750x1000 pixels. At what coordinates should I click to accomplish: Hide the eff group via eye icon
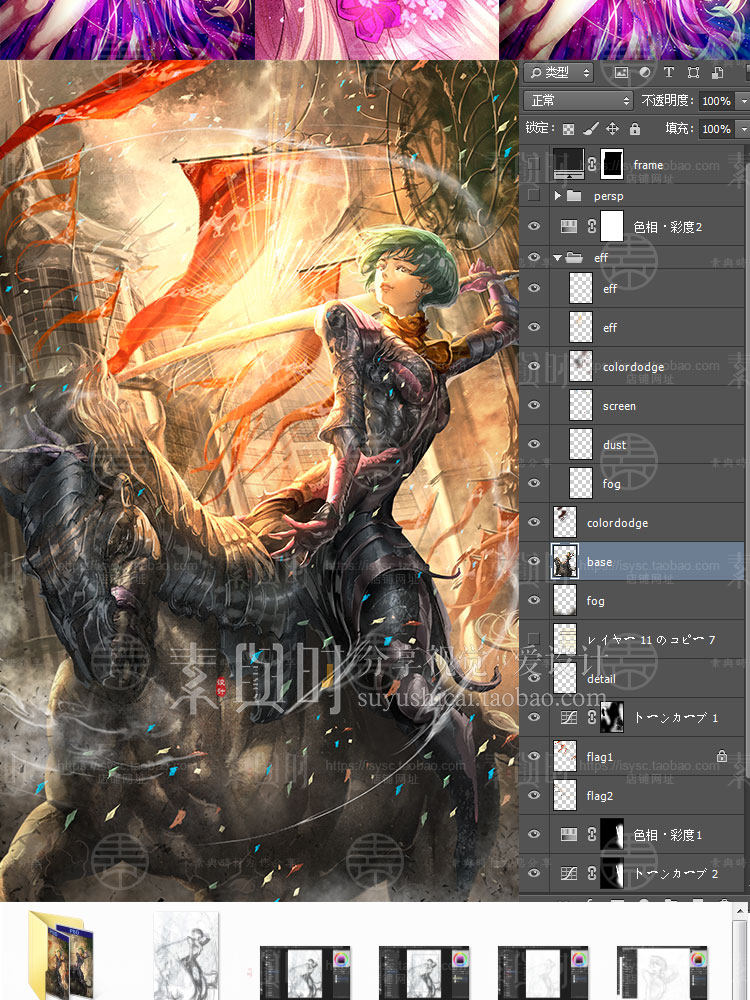(x=534, y=258)
